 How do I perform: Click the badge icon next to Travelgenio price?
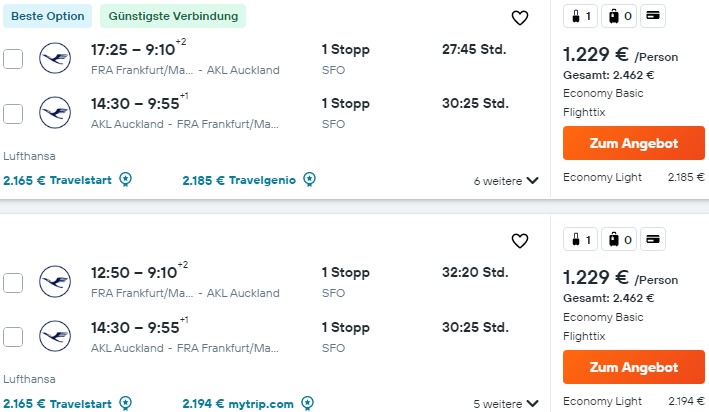[309, 180]
